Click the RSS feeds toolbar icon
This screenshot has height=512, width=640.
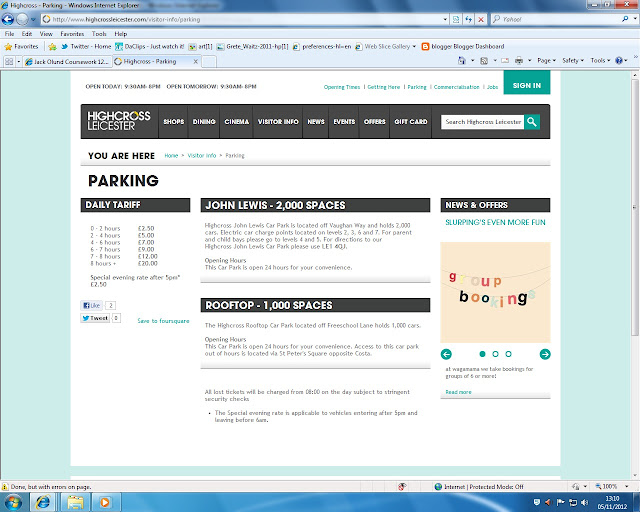tap(484, 60)
